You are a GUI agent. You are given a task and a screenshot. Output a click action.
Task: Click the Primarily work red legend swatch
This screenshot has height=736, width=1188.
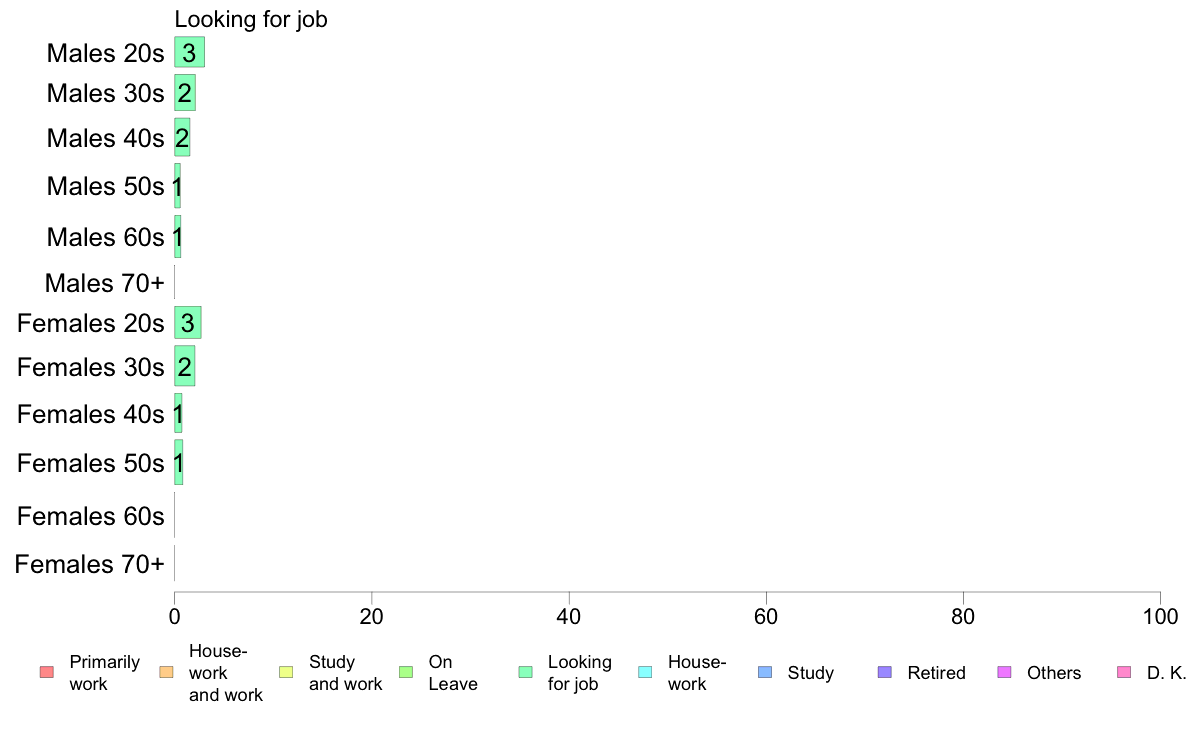(x=47, y=672)
